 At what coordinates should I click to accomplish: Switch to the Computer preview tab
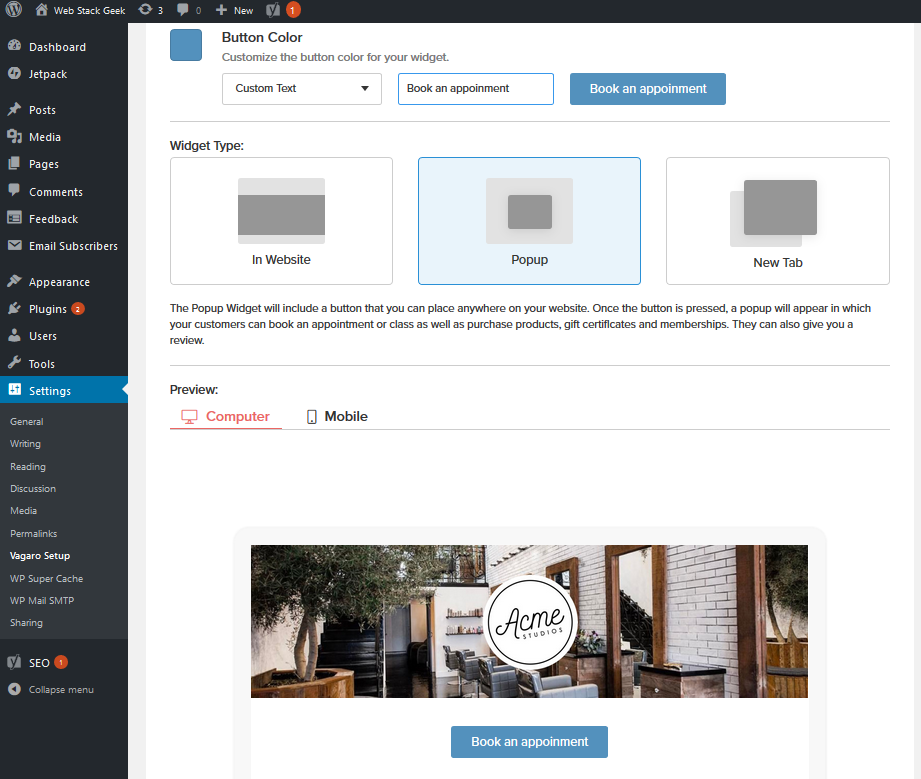click(226, 417)
